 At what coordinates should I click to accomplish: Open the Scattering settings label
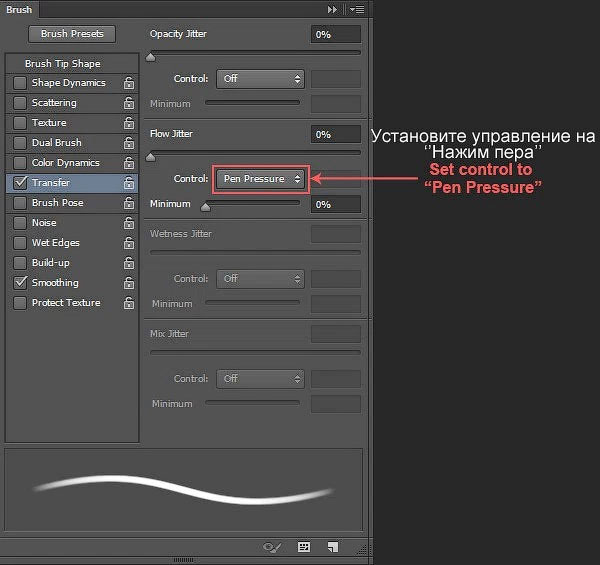(54, 103)
